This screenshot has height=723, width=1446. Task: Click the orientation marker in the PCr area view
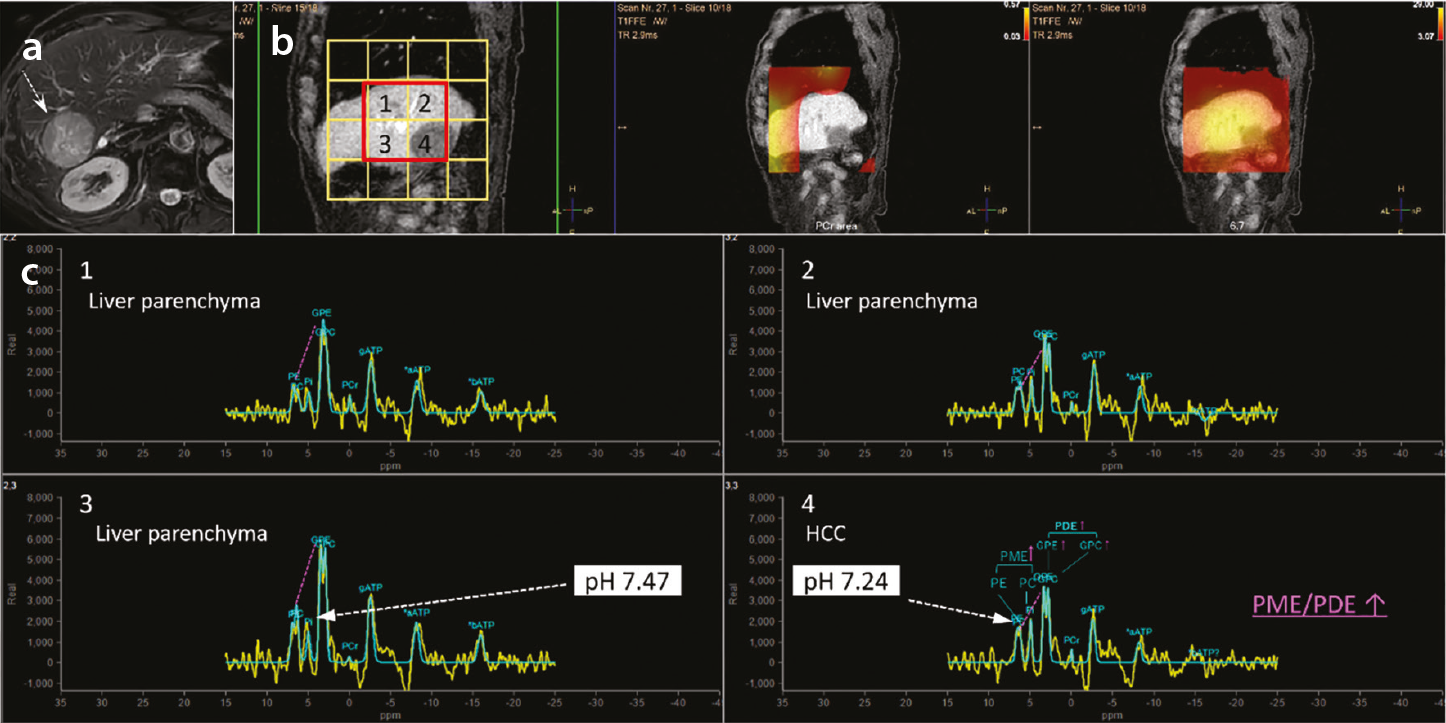(985, 207)
